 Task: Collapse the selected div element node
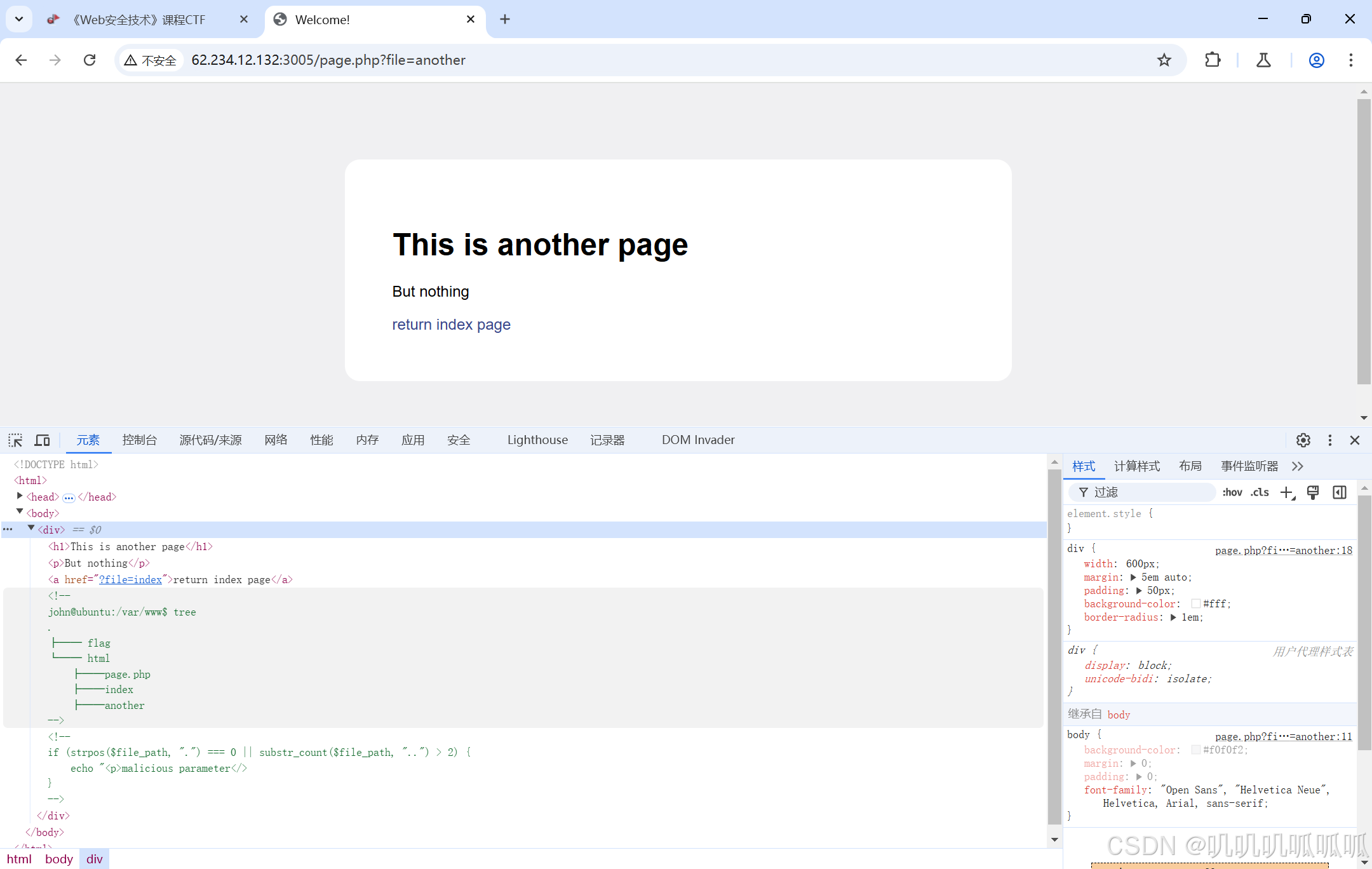31,529
